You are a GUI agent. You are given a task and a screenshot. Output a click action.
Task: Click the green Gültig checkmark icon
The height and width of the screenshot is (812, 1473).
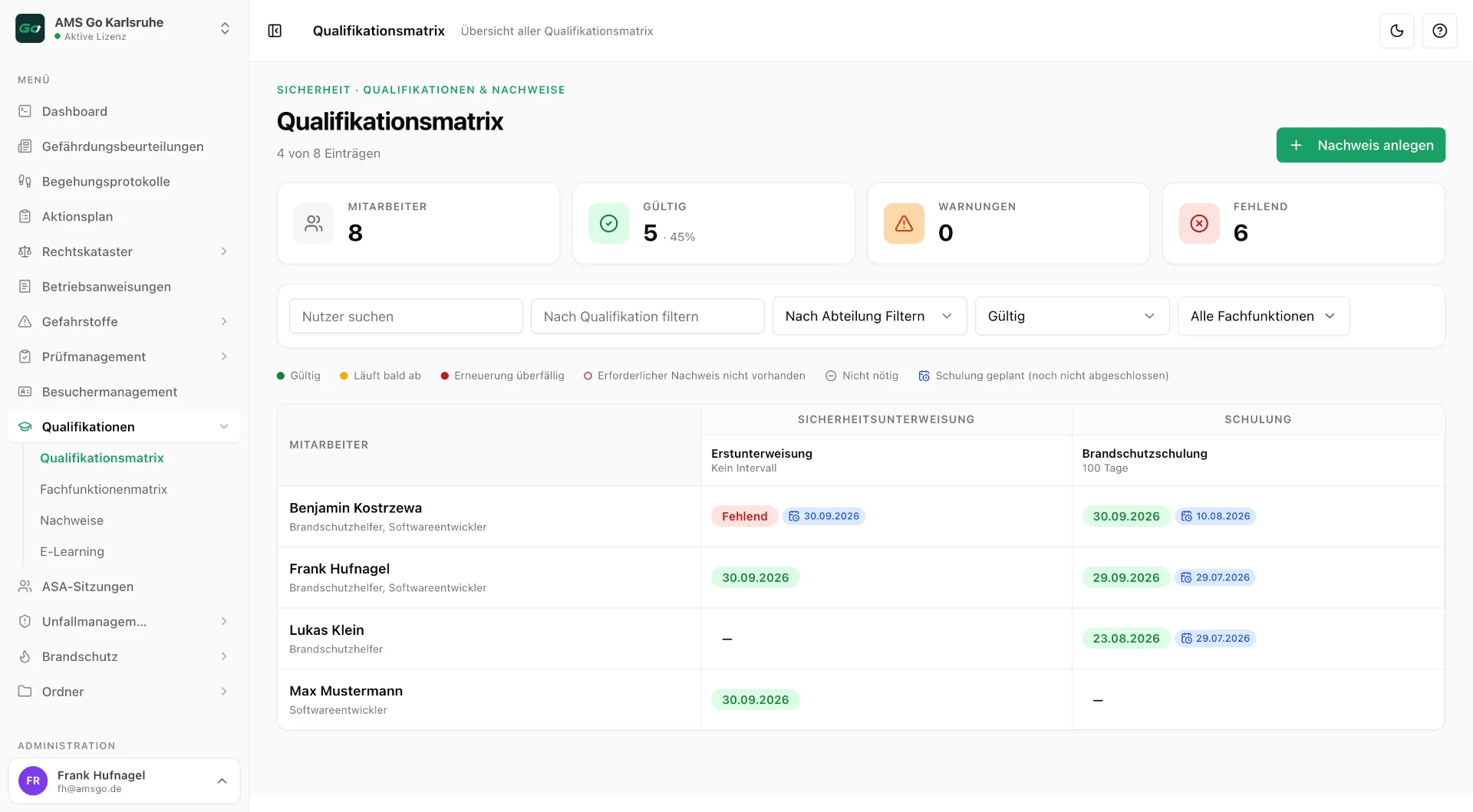[x=608, y=223]
